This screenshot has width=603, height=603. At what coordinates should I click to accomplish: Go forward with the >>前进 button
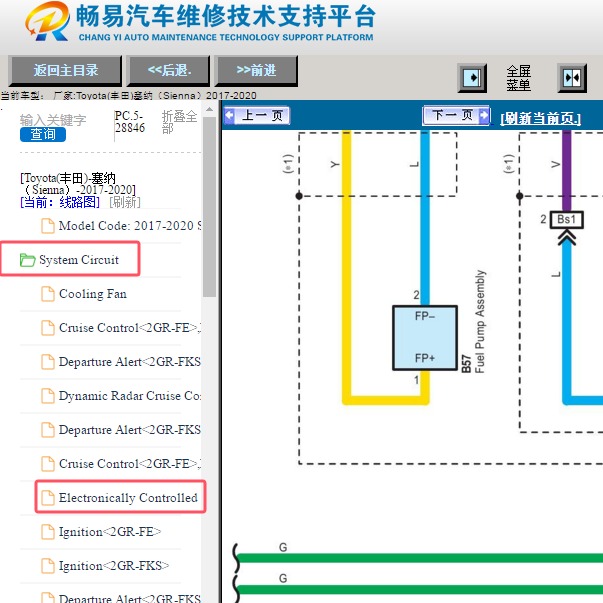(256, 71)
